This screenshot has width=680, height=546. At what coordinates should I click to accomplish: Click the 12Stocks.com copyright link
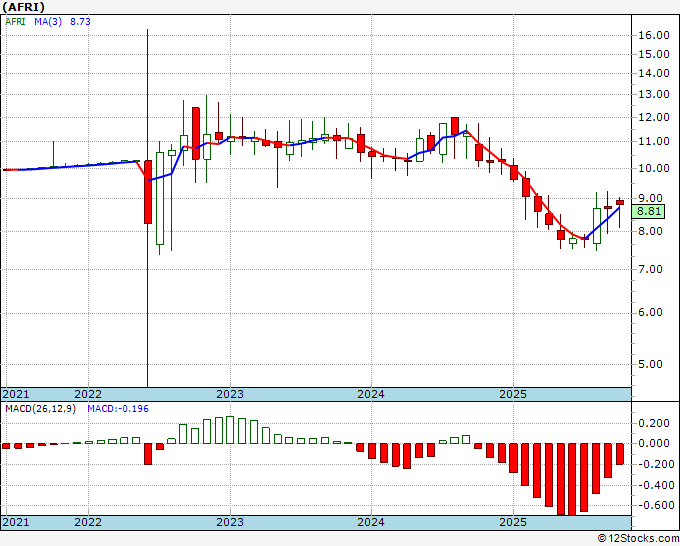[x=638, y=539]
